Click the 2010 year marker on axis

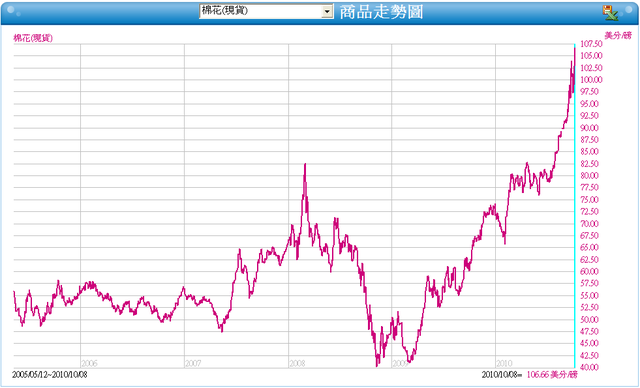tap(504, 363)
